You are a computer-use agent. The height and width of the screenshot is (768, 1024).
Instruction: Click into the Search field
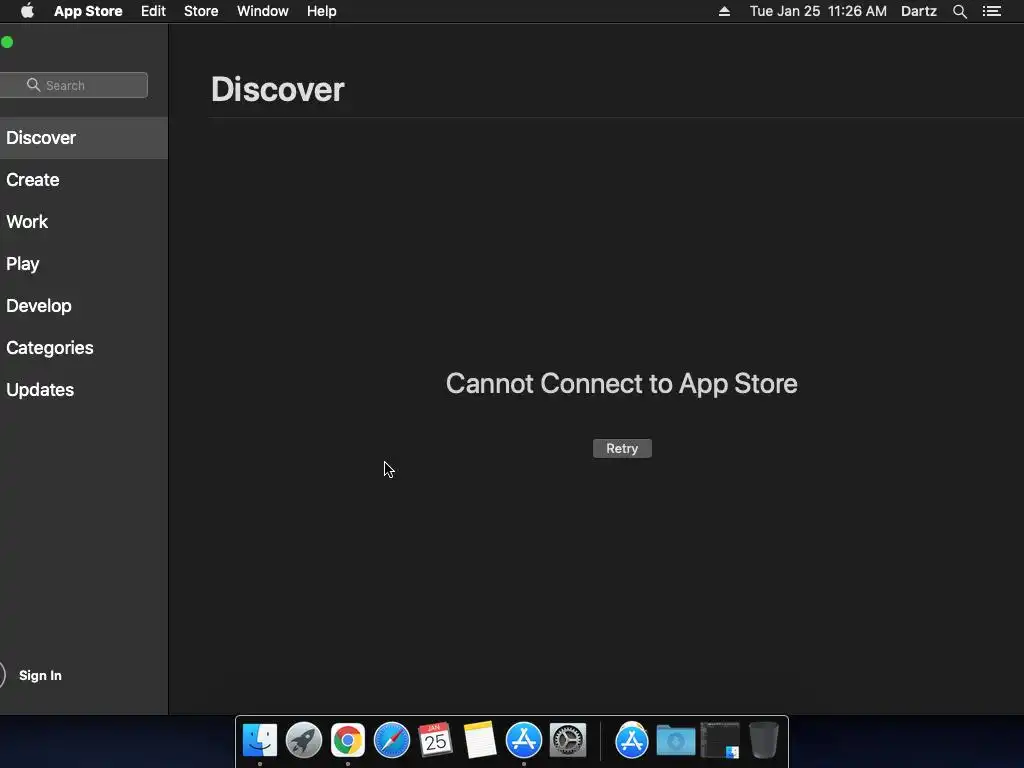click(74, 85)
